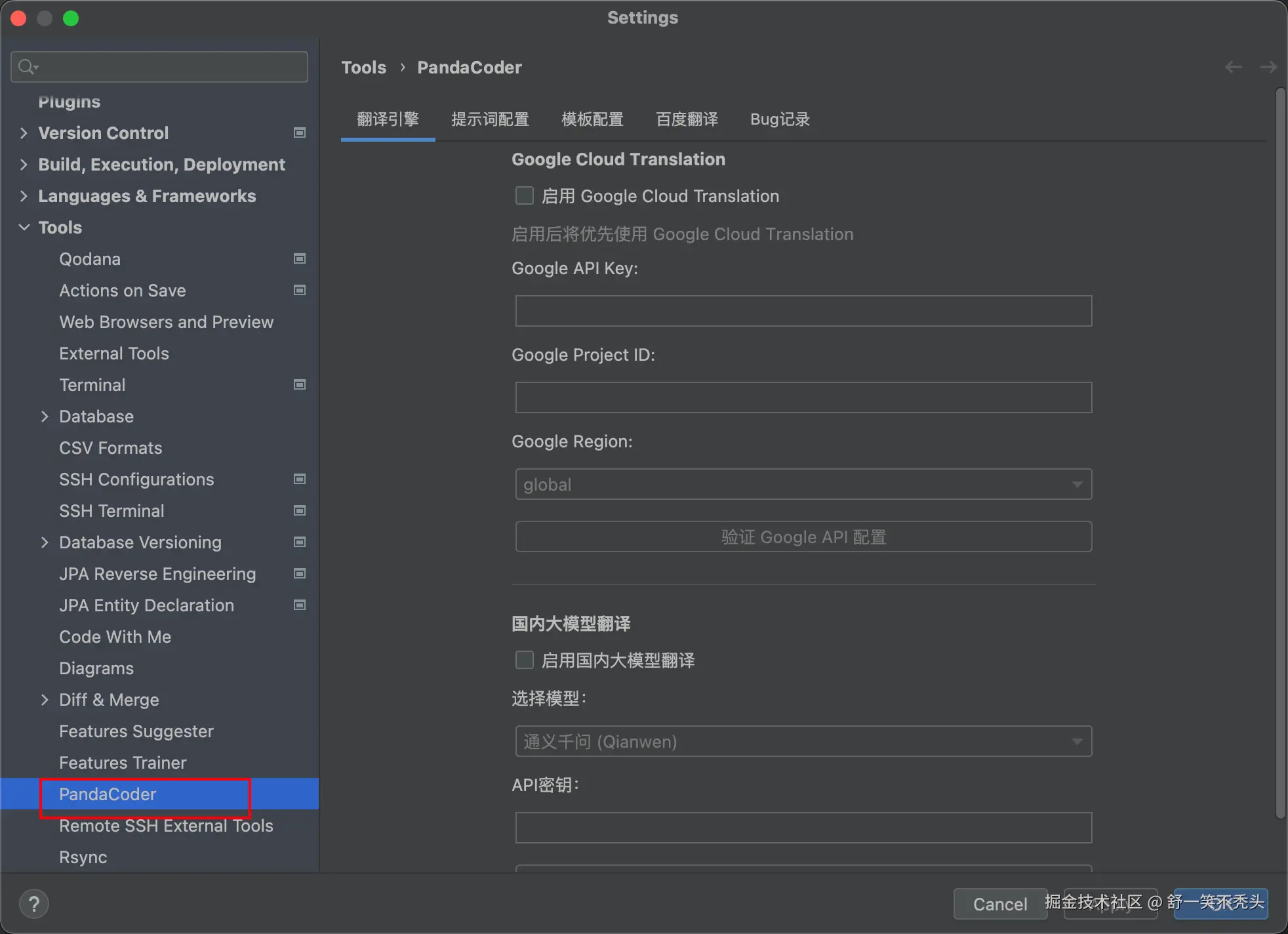Open the 通义千问 (Qianwen) model dropdown
The image size is (1288, 934).
coord(803,742)
